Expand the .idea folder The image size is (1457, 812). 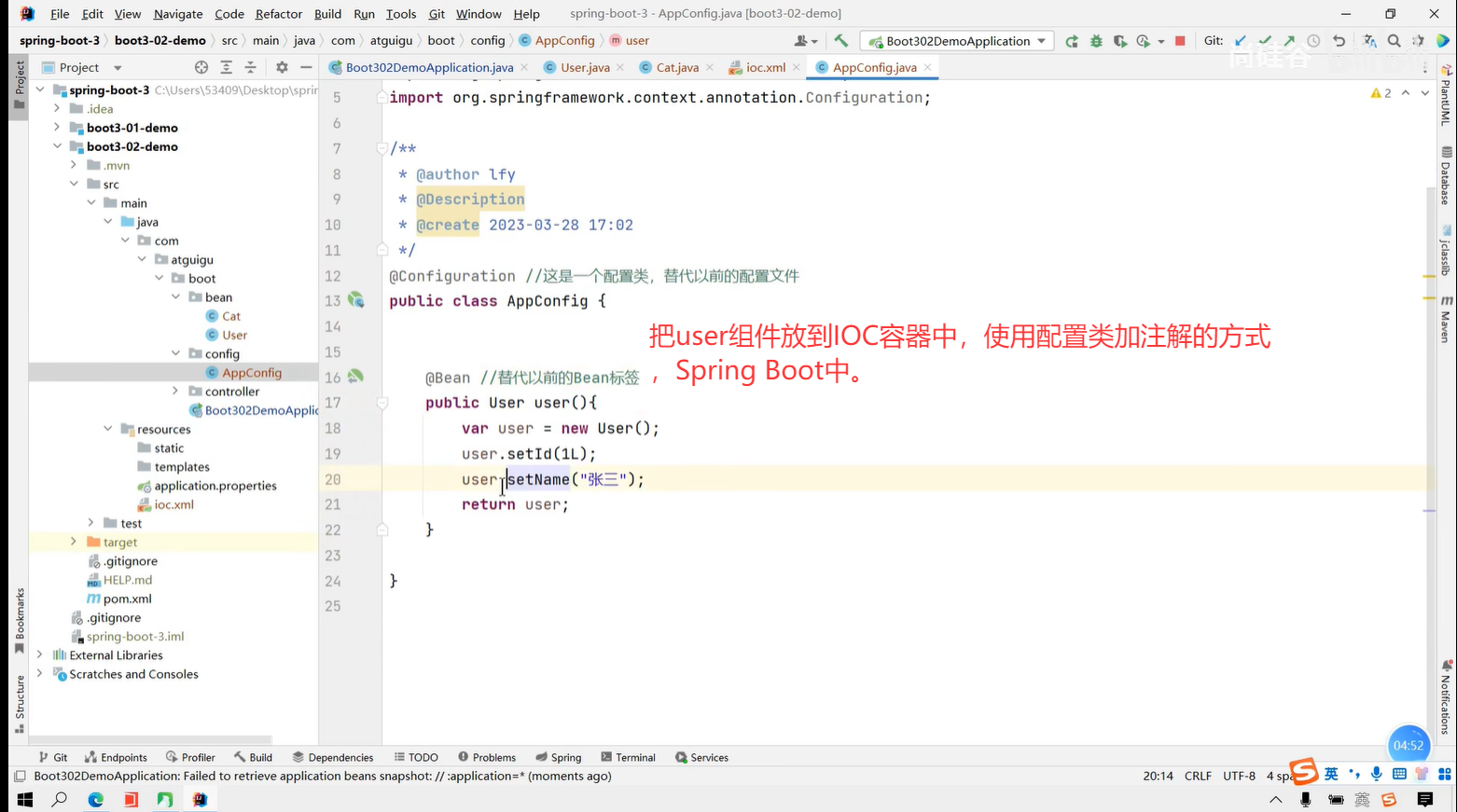coord(58,108)
